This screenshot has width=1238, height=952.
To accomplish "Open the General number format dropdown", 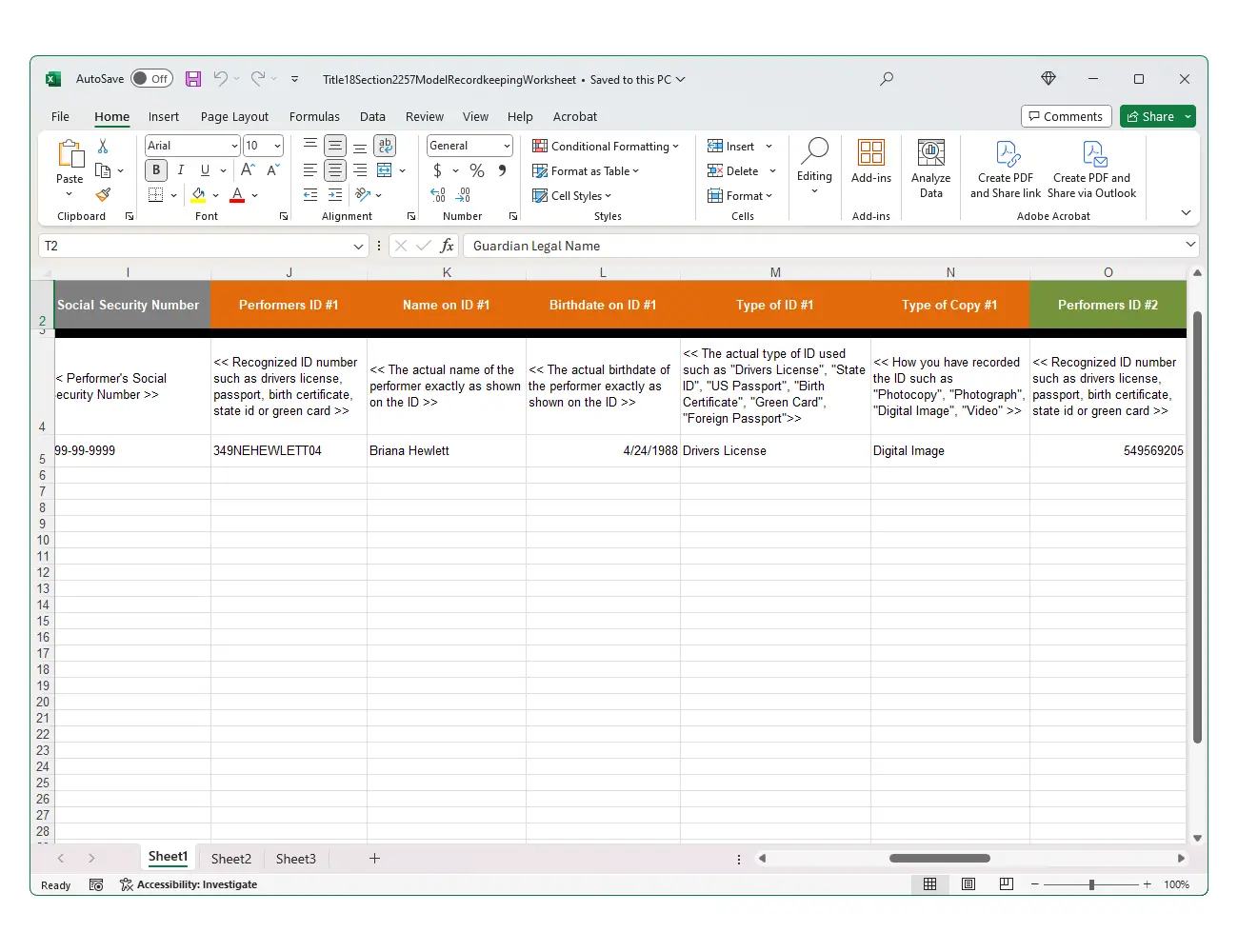I will tap(507, 146).
